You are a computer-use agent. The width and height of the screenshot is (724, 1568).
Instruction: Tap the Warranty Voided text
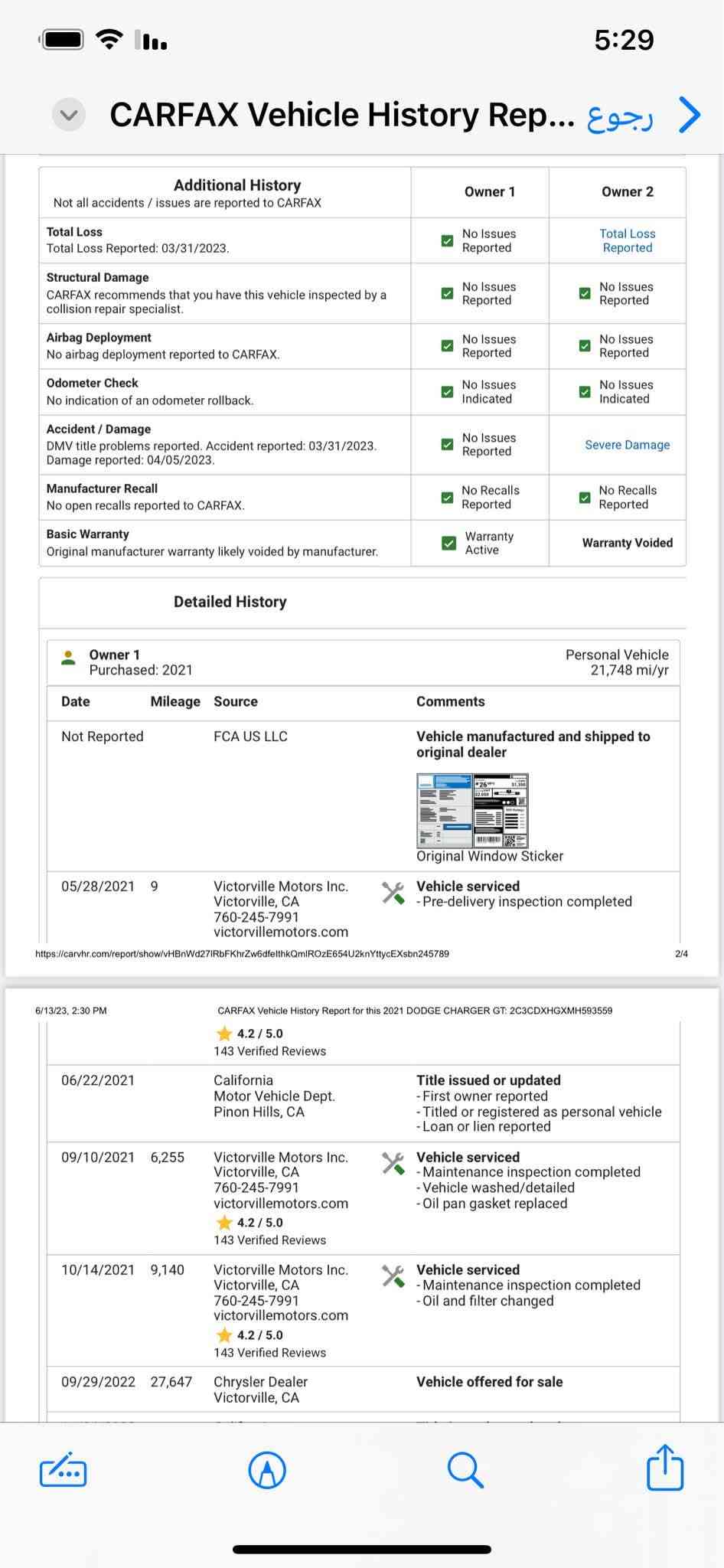point(628,543)
